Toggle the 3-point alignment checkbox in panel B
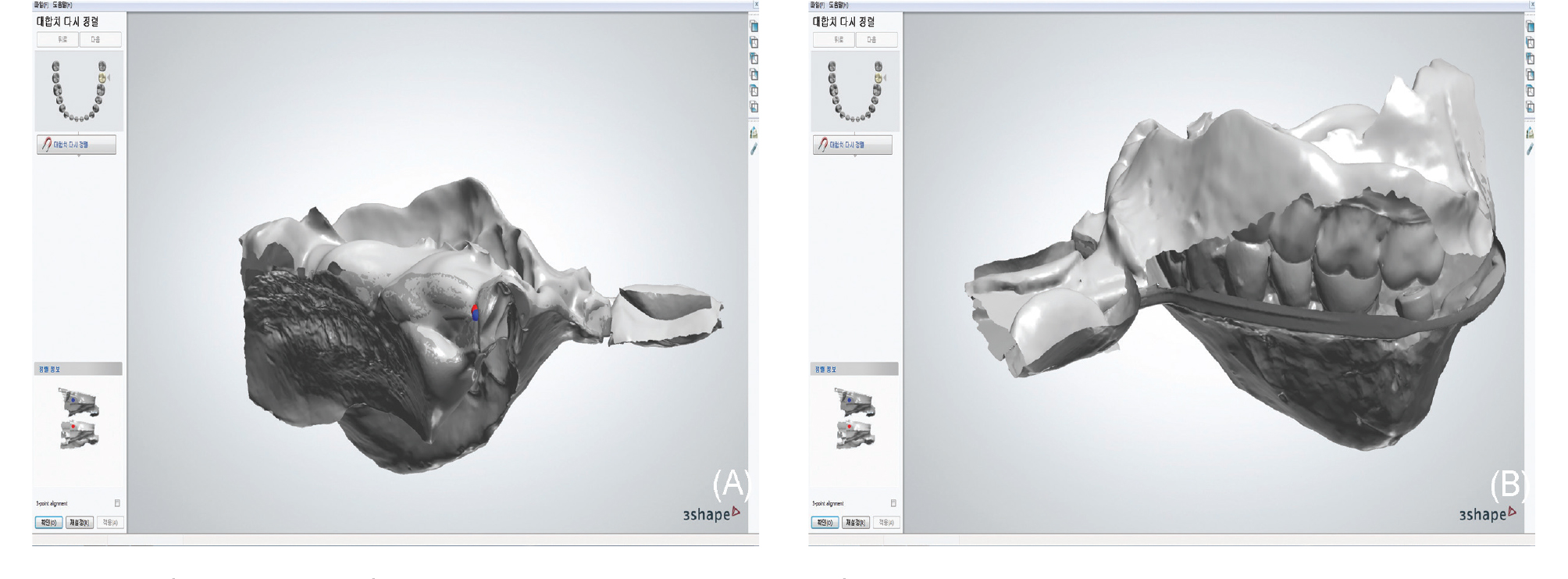The image size is (1568, 579). [893, 503]
